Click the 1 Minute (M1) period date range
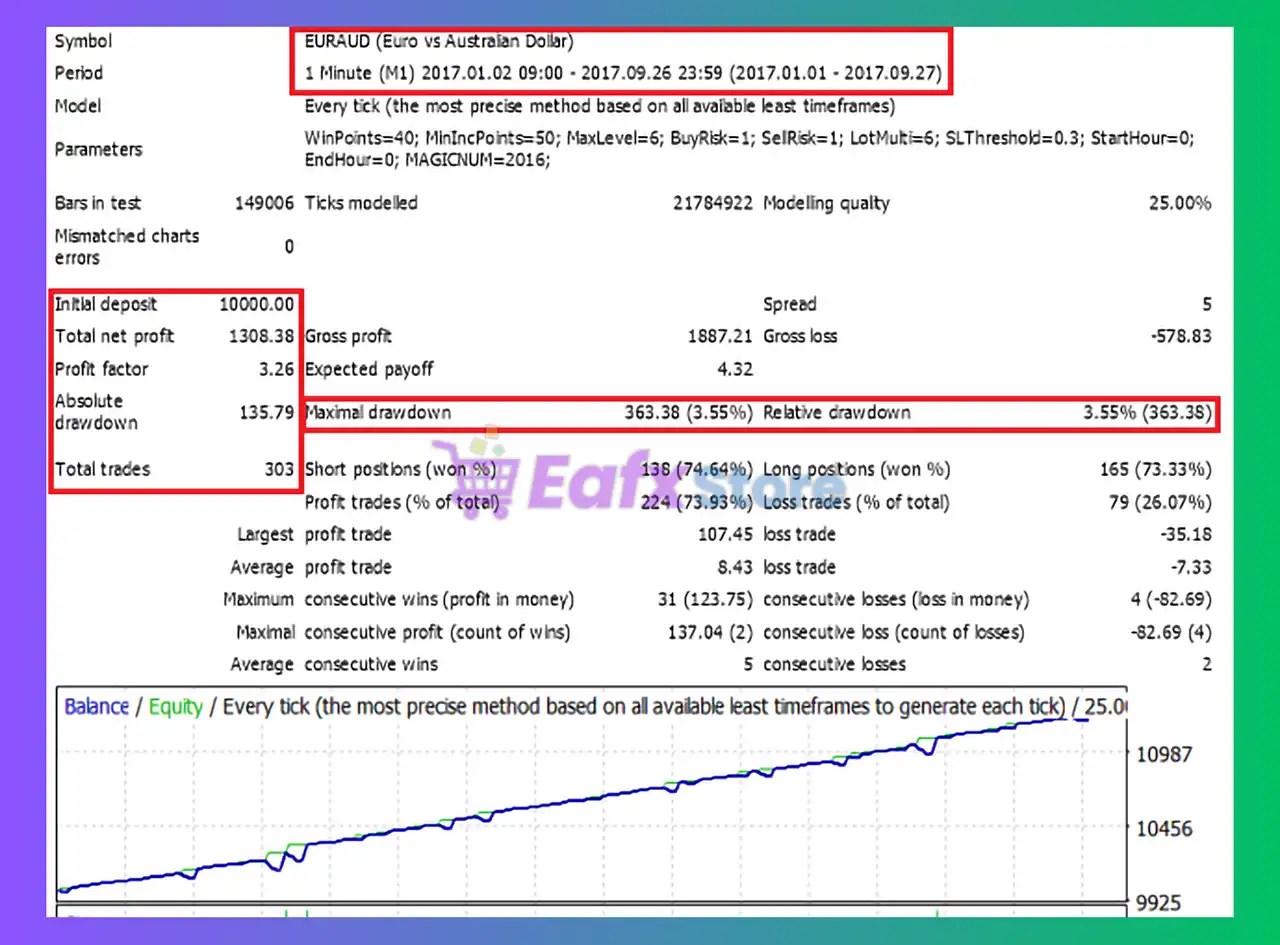The image size is (1280, 945). point(622,74)
